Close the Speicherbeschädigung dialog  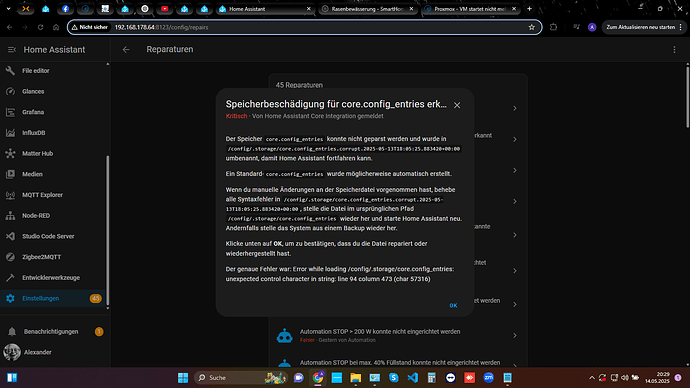[x=457, y=106]
